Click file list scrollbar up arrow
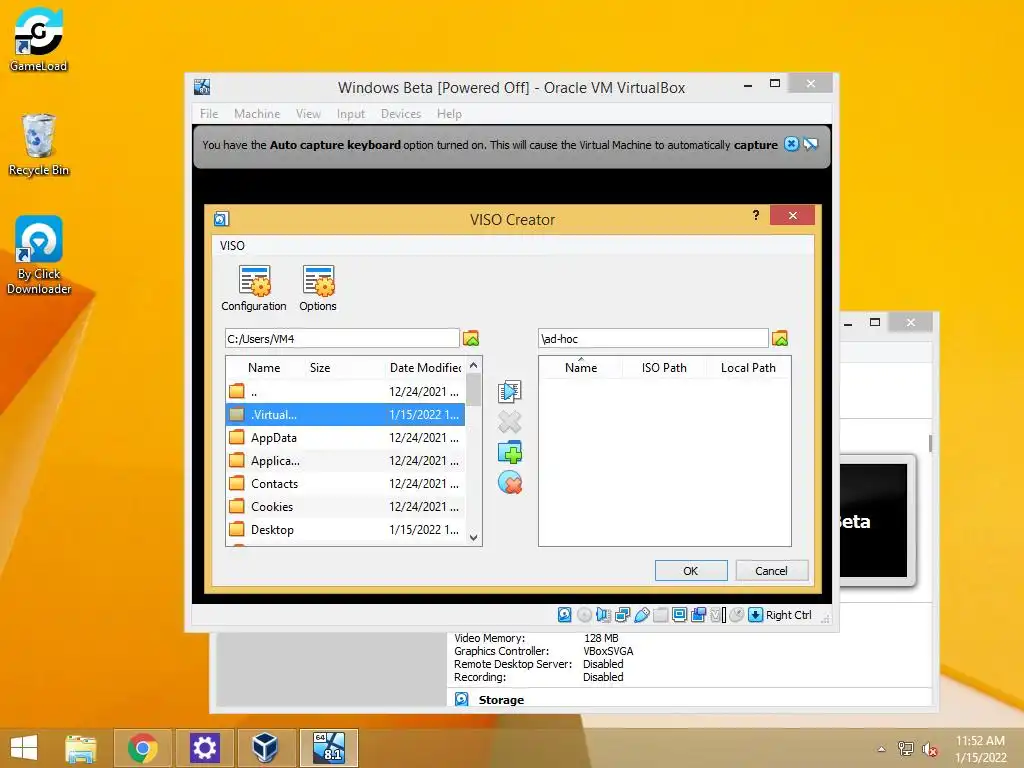The height and width of the screenshot is (768, 1024). pyautogui.click(x=473, y=365)
